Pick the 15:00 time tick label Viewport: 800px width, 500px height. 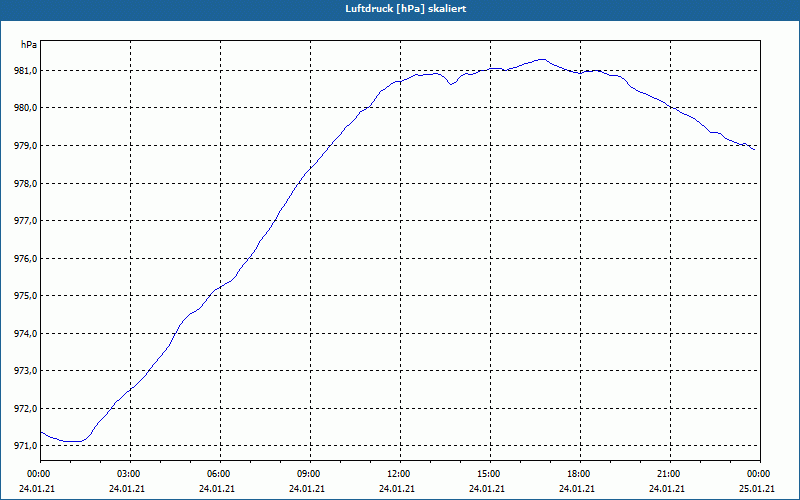(490, 474)
